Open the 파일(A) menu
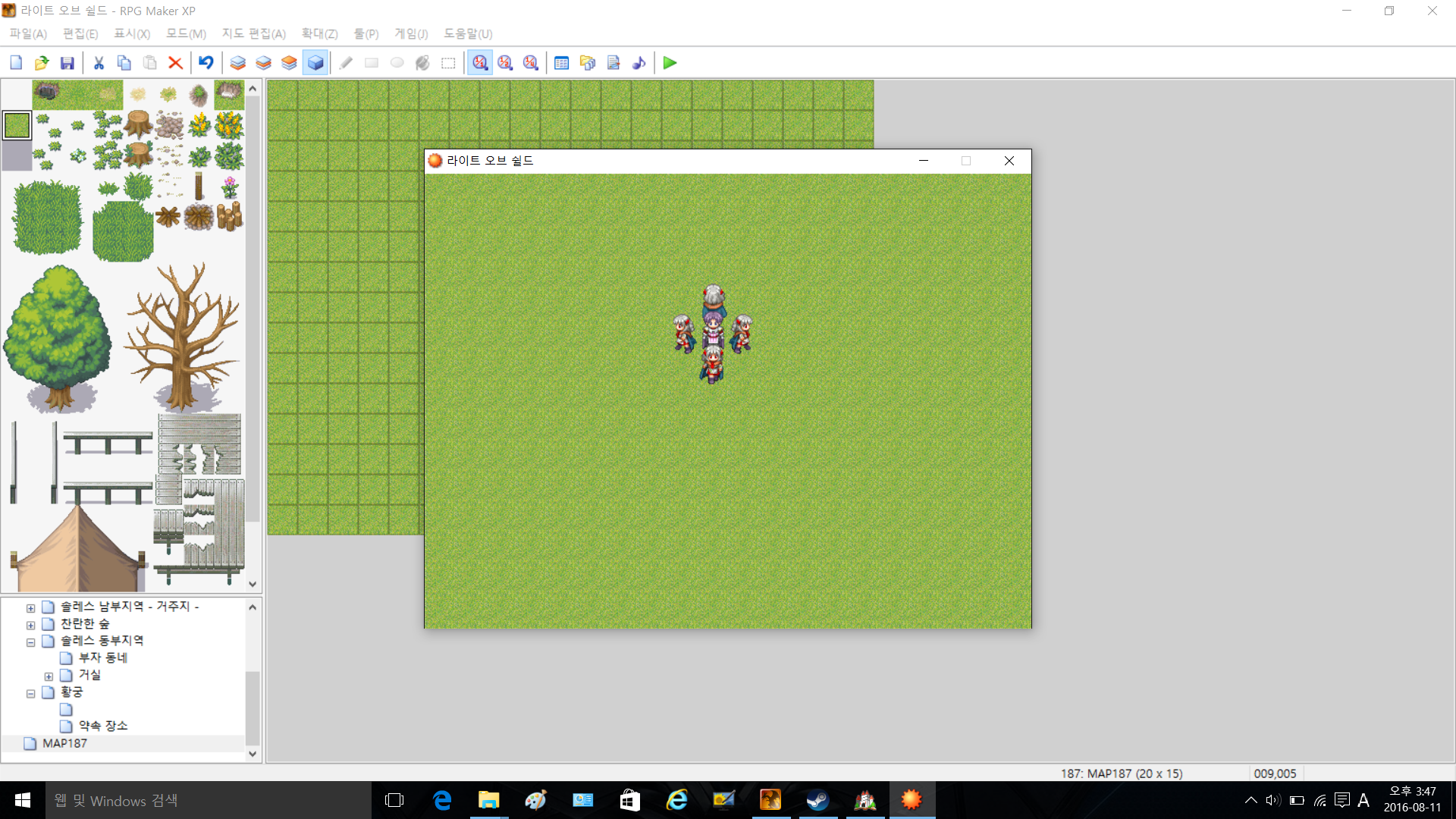1456x819 pixels. point(28,34)
